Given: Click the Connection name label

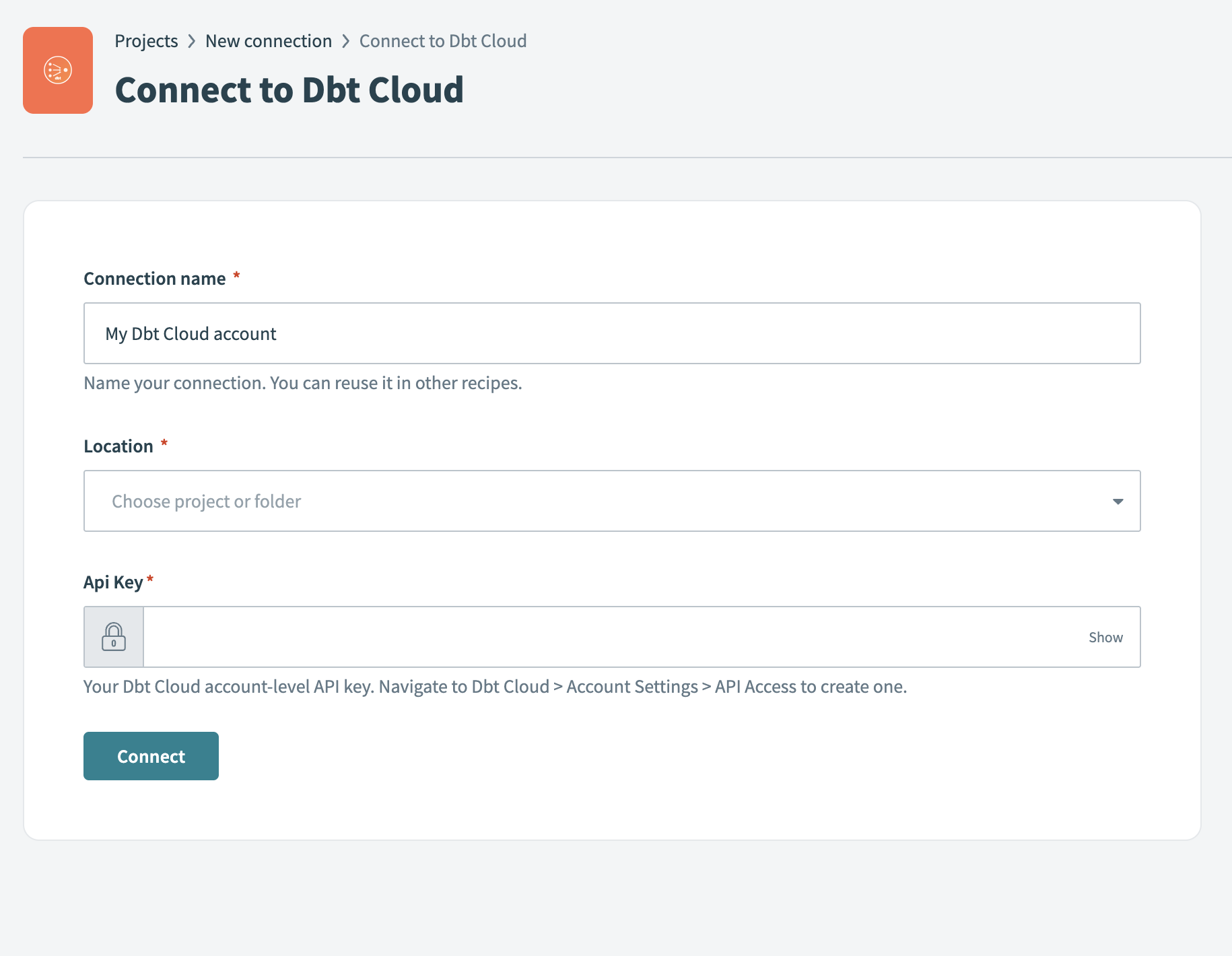Looking at the screenshot, I should 154,278.
